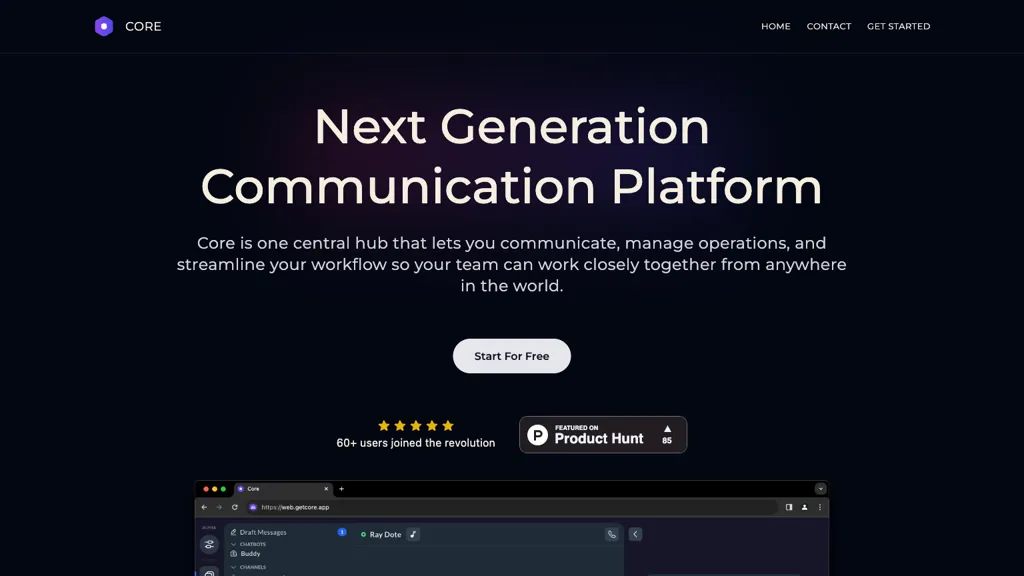This screenshot has width=1024, height=576.
Task: Click the Product Hunt 'P' logo
Action: pos(538,435)
